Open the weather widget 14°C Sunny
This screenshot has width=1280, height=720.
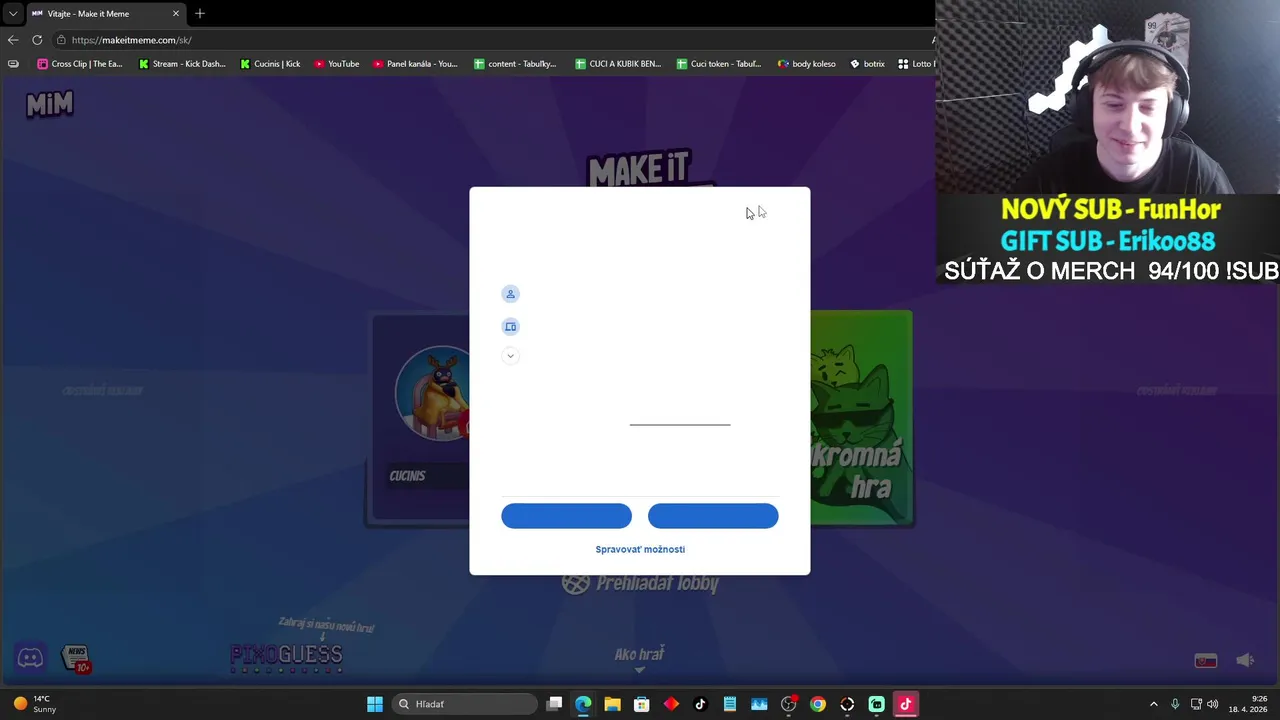(33, 704)
